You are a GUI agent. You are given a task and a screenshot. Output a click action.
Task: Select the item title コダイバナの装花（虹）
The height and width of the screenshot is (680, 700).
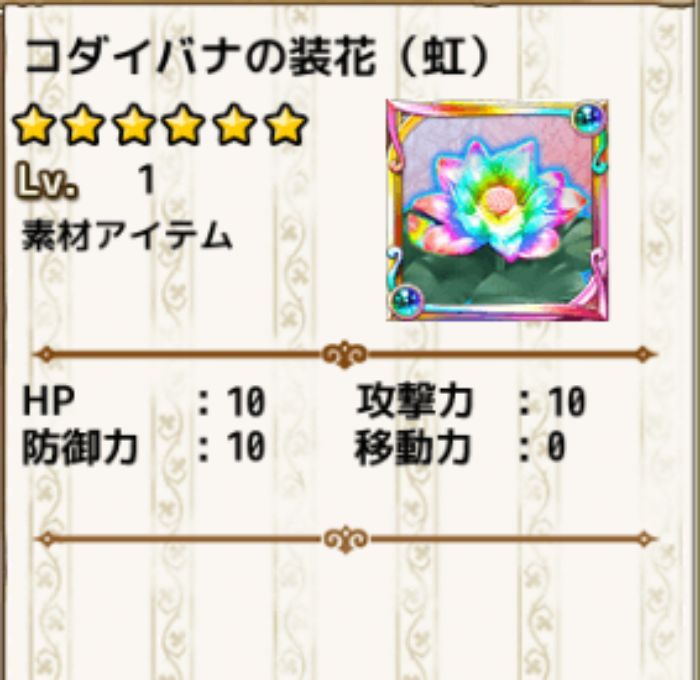tap(256, 59)
